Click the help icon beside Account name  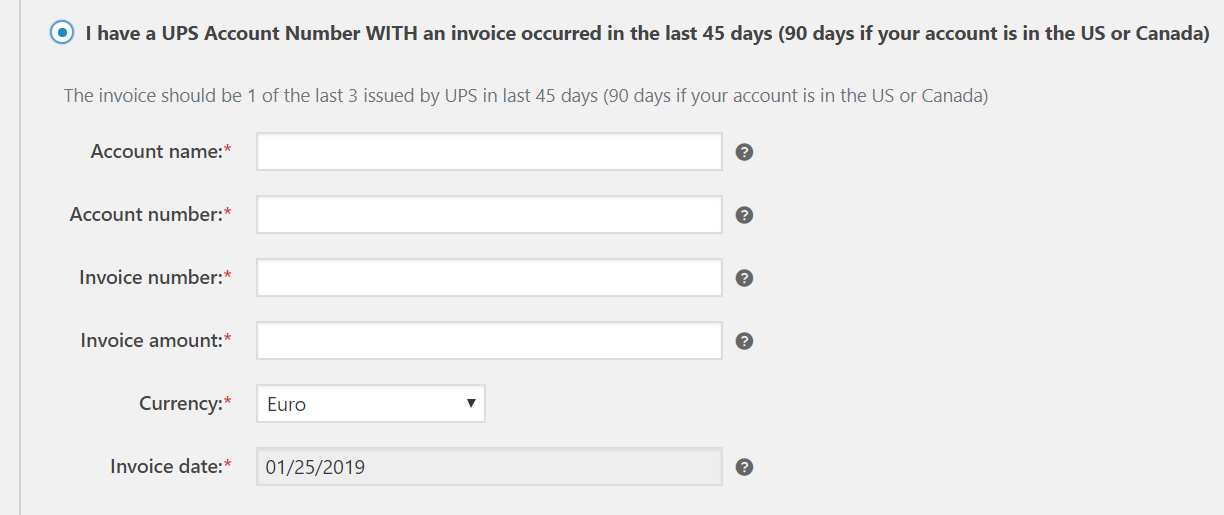pyautogui.click(x=744, y=152)
